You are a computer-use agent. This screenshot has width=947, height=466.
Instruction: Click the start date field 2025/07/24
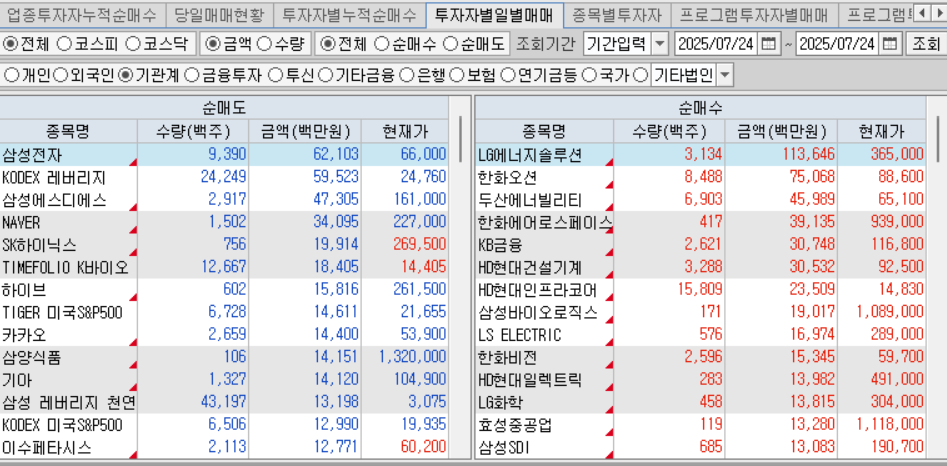(716, 44)
